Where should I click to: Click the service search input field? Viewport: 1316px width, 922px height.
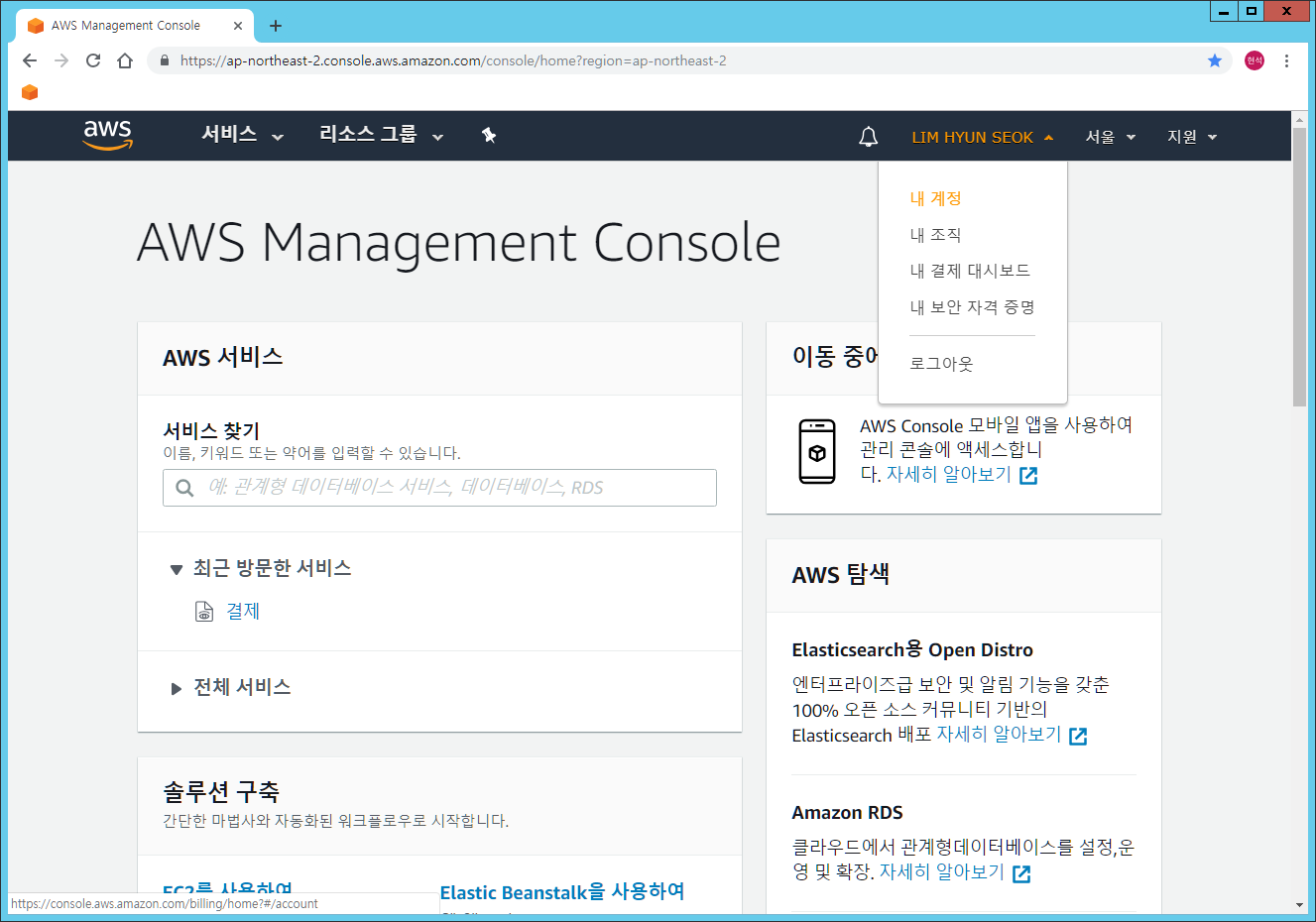point(439,488)
